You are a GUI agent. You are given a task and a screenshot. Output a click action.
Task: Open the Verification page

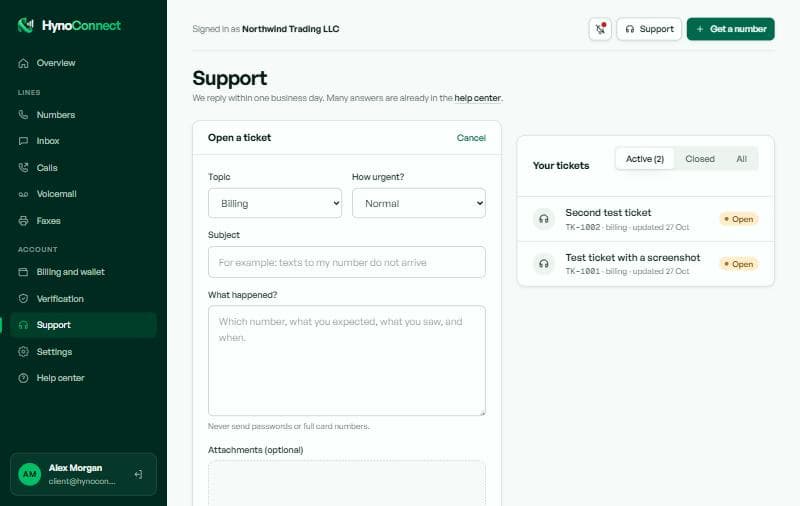(x=83, y=298)
